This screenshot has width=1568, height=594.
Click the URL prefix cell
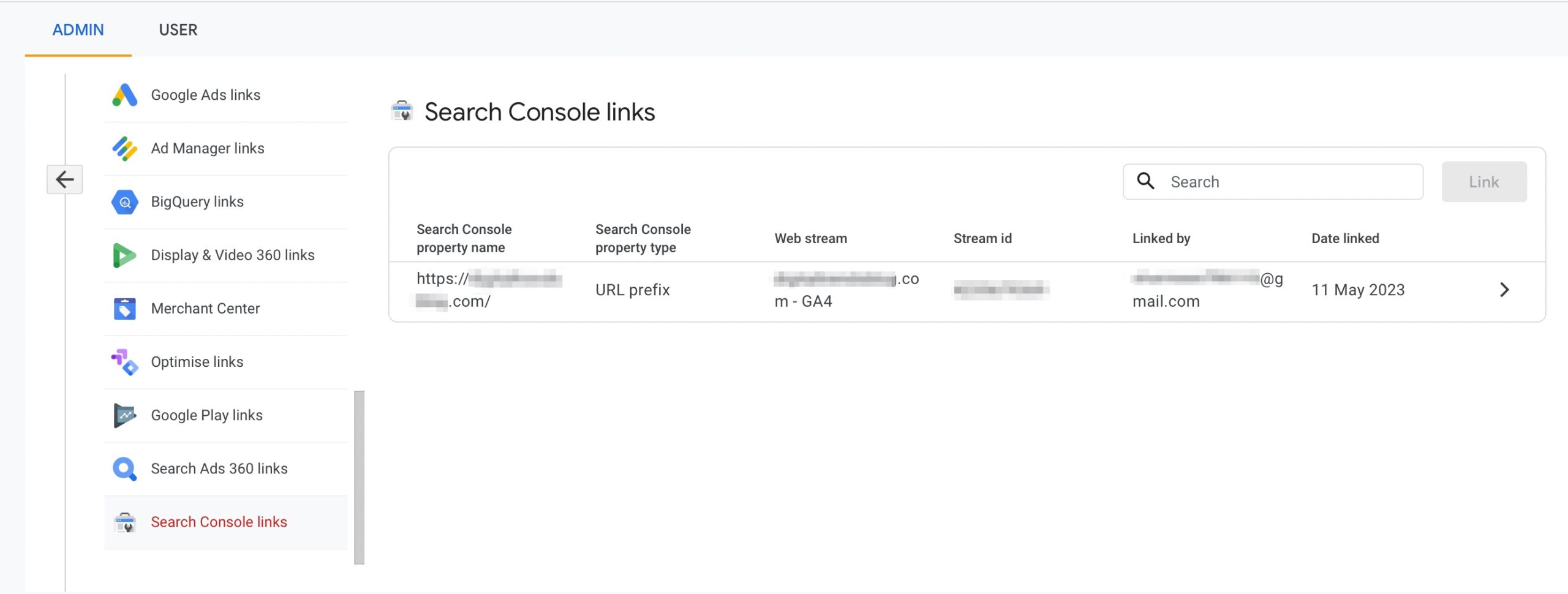(x=633, y=290)
